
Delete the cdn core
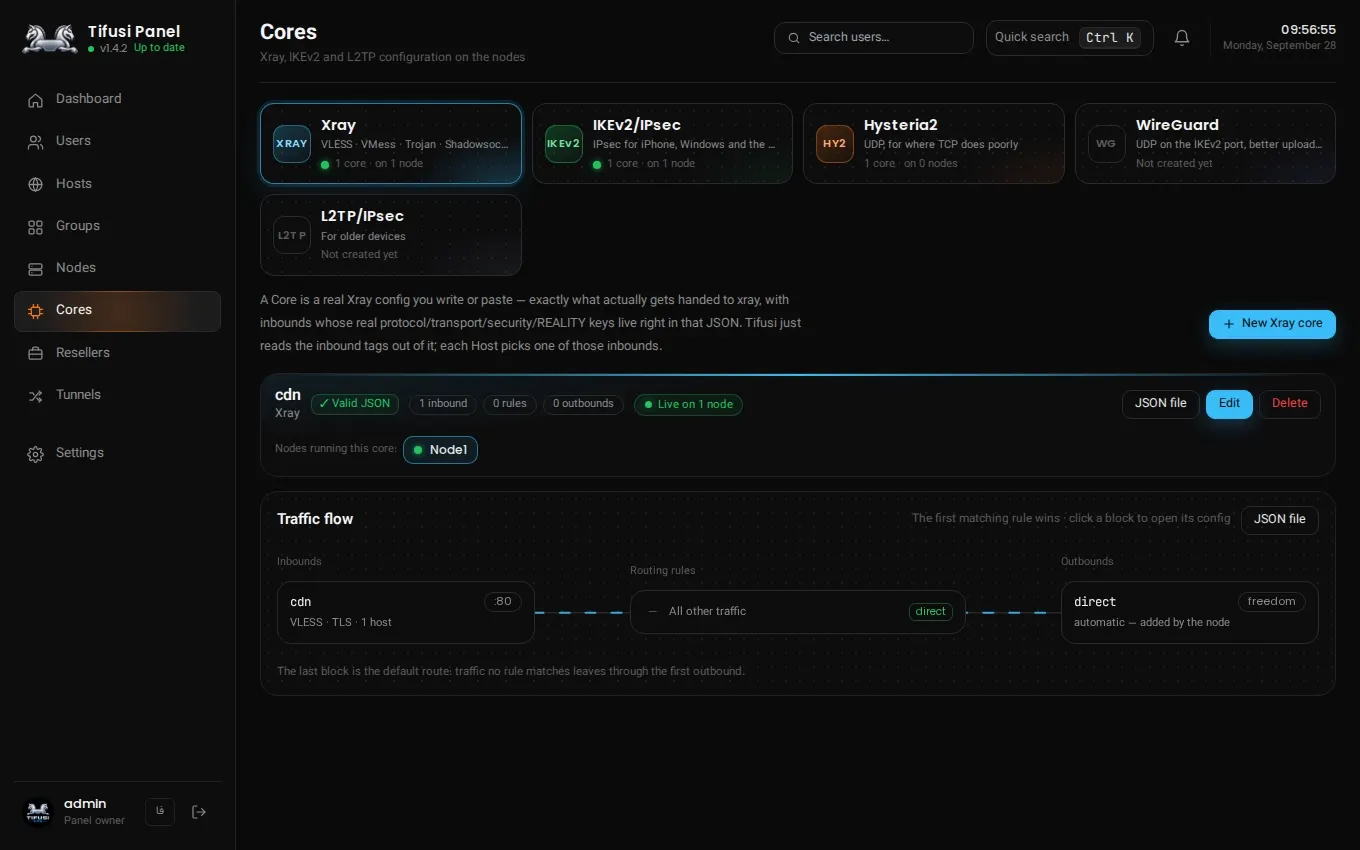pos(1290,404)
